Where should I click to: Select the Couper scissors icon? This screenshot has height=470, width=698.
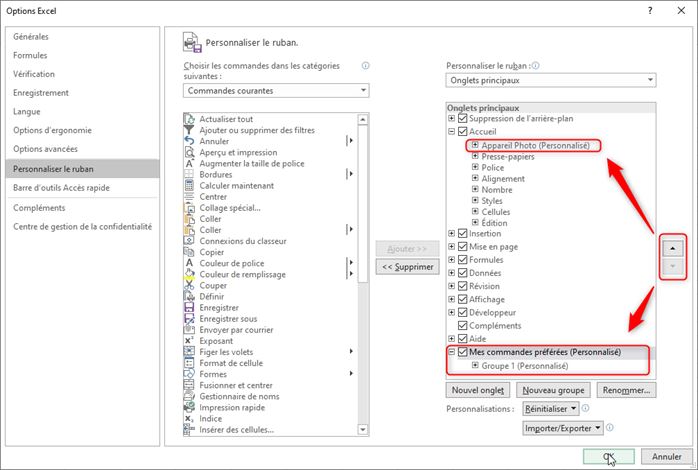click(190, 285)
